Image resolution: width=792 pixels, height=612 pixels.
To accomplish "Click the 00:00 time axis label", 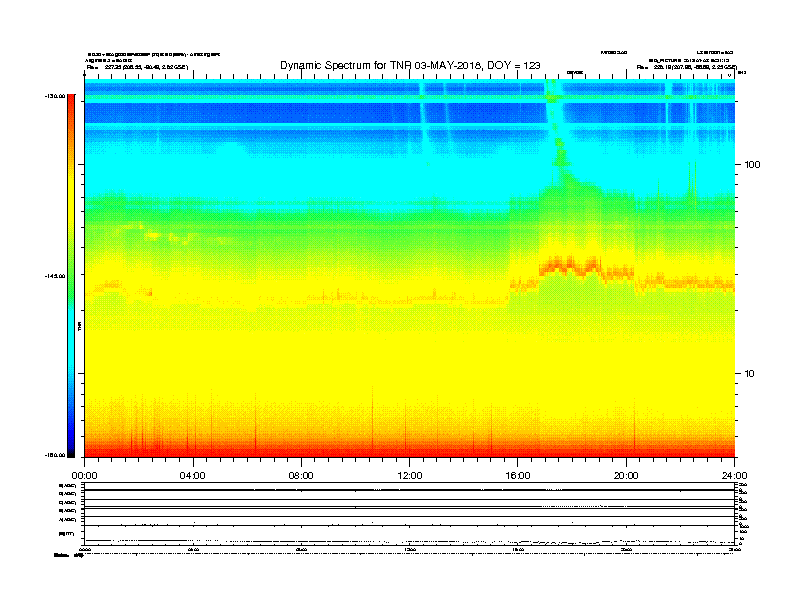I will pos(84,476).
